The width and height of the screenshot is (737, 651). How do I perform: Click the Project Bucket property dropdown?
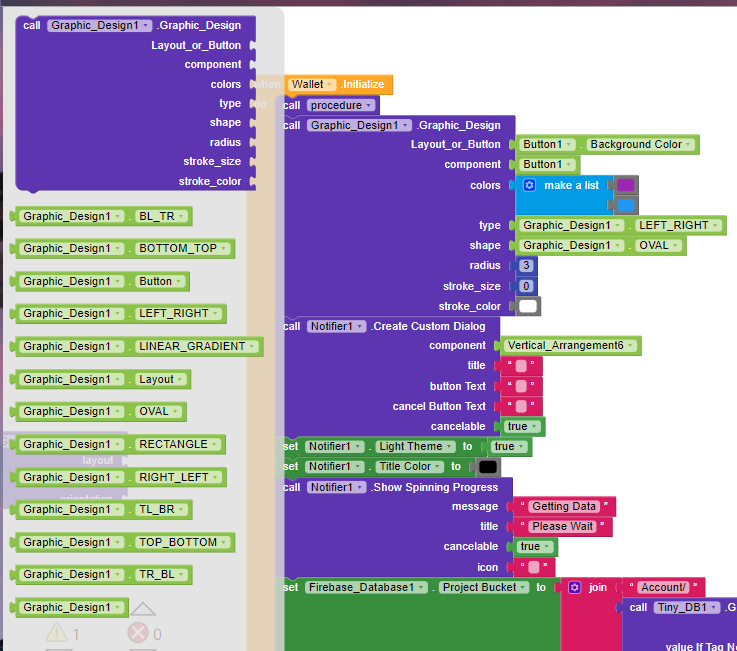click(483, 588)
